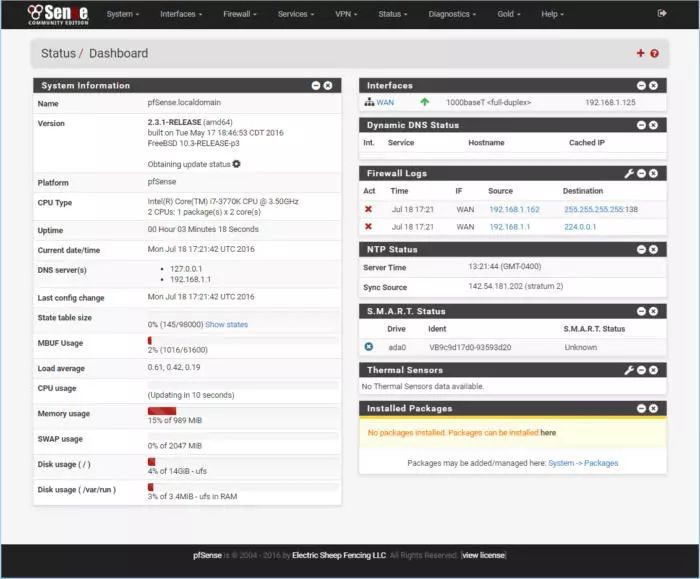The height and width of the screenshot is (579, 700).
Task: Minimize the Installed Packages widget
Action: pos(641,408)
